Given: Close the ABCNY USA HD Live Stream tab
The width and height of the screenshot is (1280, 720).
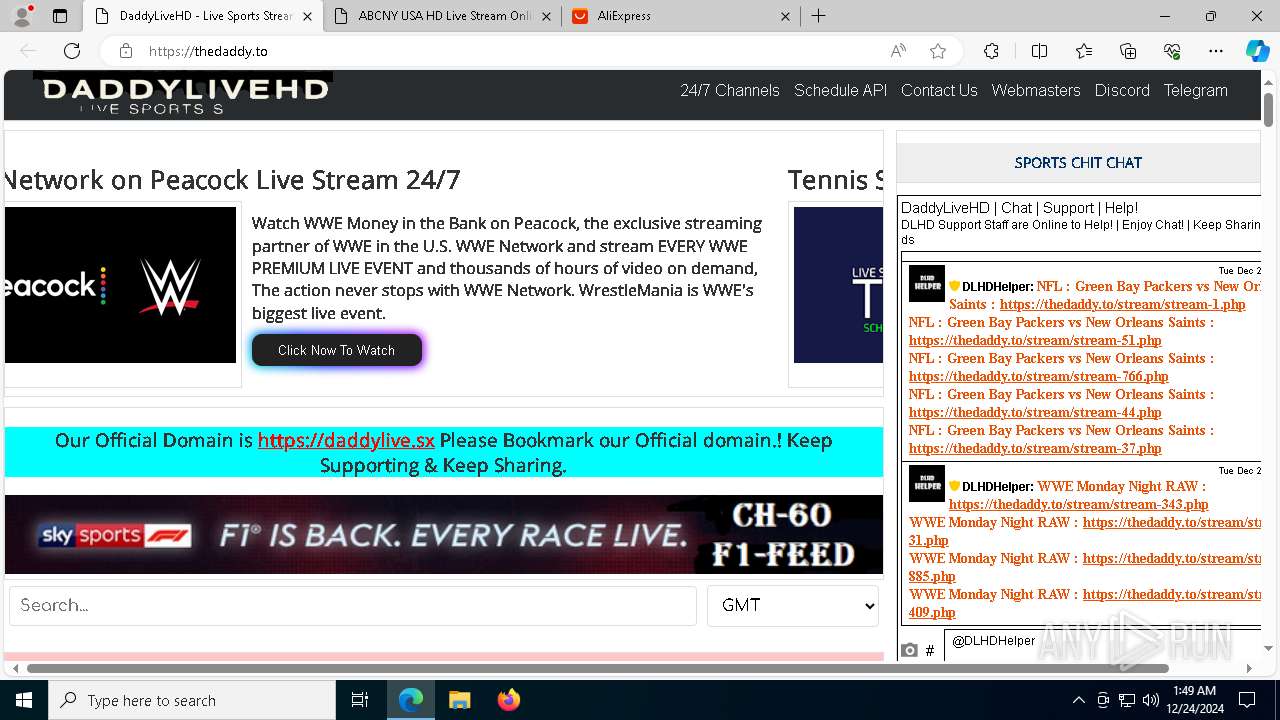Looking at the screenshot, I should (546, 16).
